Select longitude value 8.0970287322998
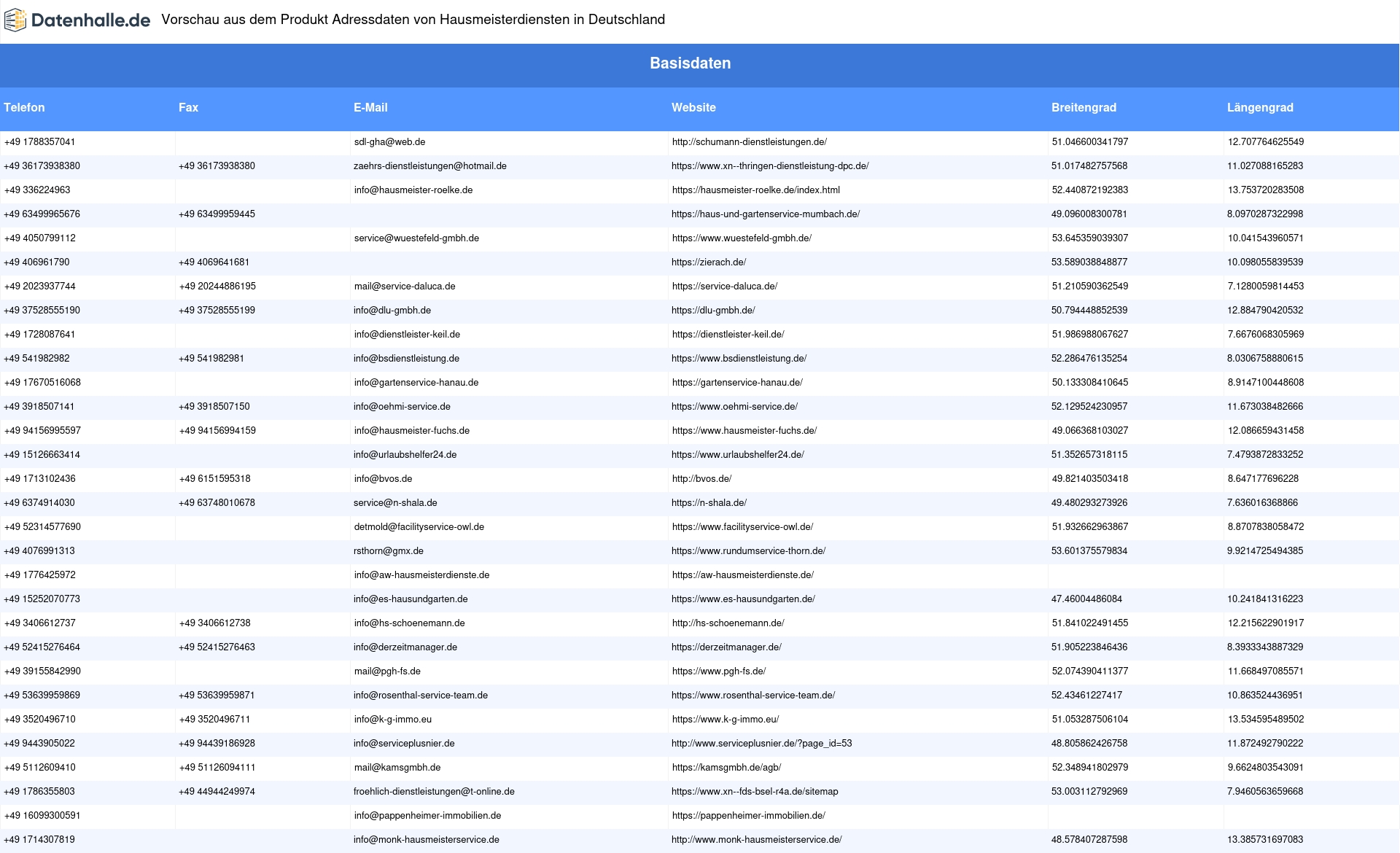The height and width of the screenshot is (853, 1400). pyautogui.click(x=1265, y=214)
